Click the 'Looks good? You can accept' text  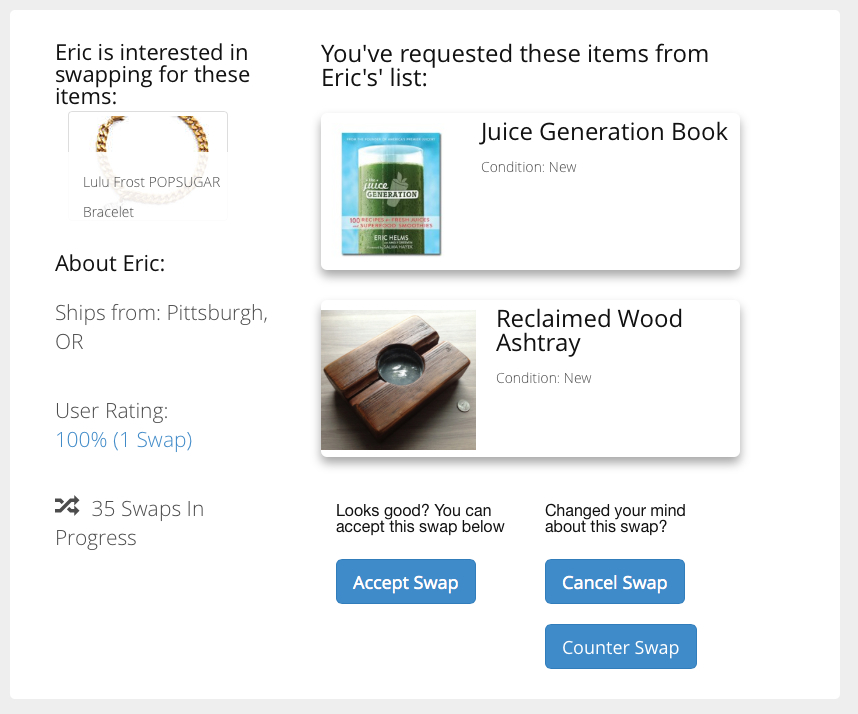point(420,518)
